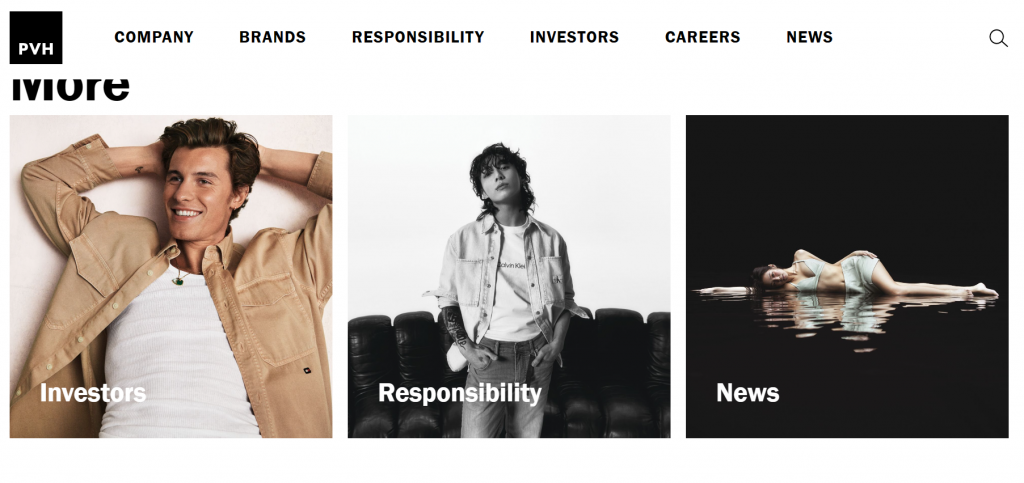Image resolution: width=1024 pixels, height=483 pixels.
Task: Click the "More" section heading
Action: tap(70, 88)
